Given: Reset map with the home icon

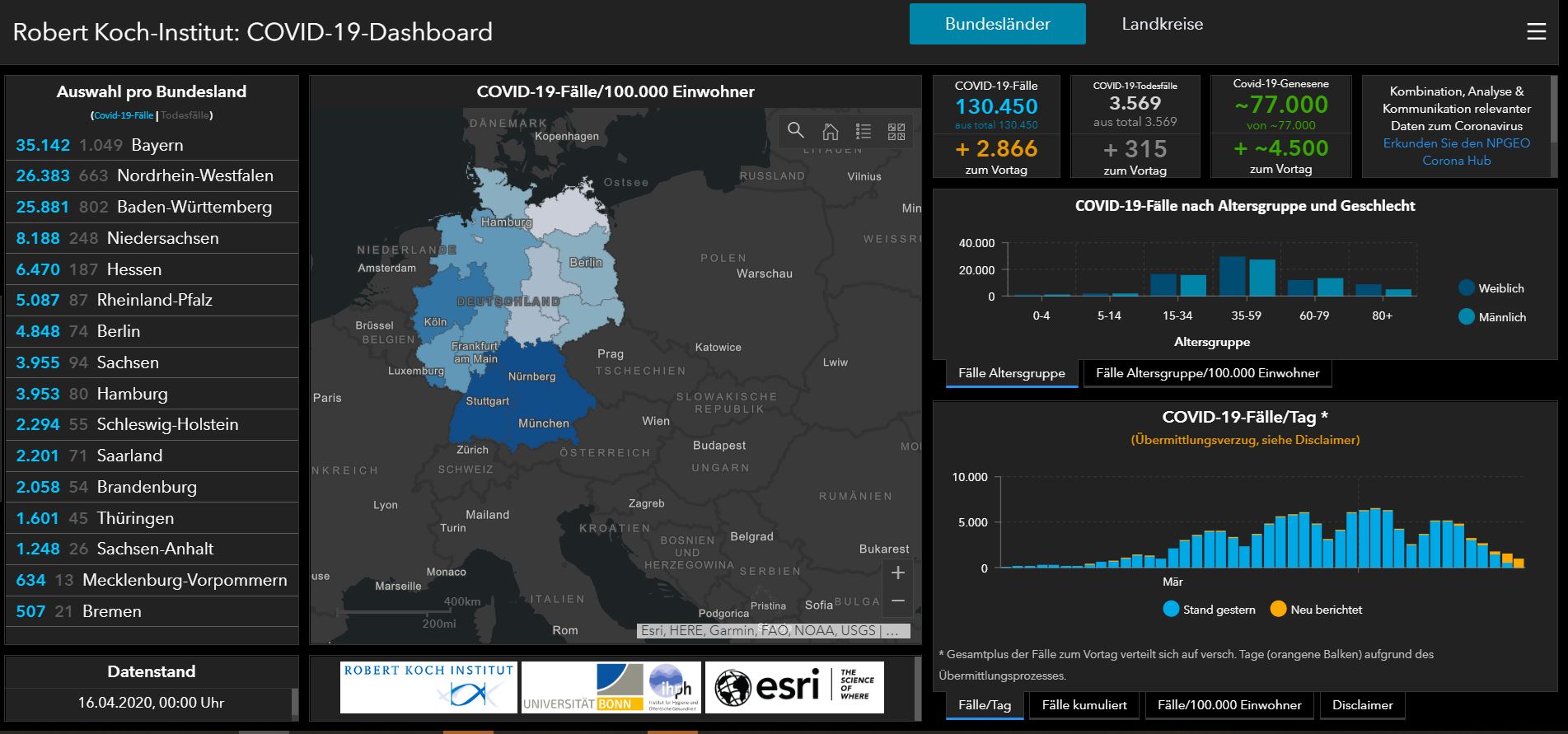Looking at the screenshot, I should click(x=830, y=131).
